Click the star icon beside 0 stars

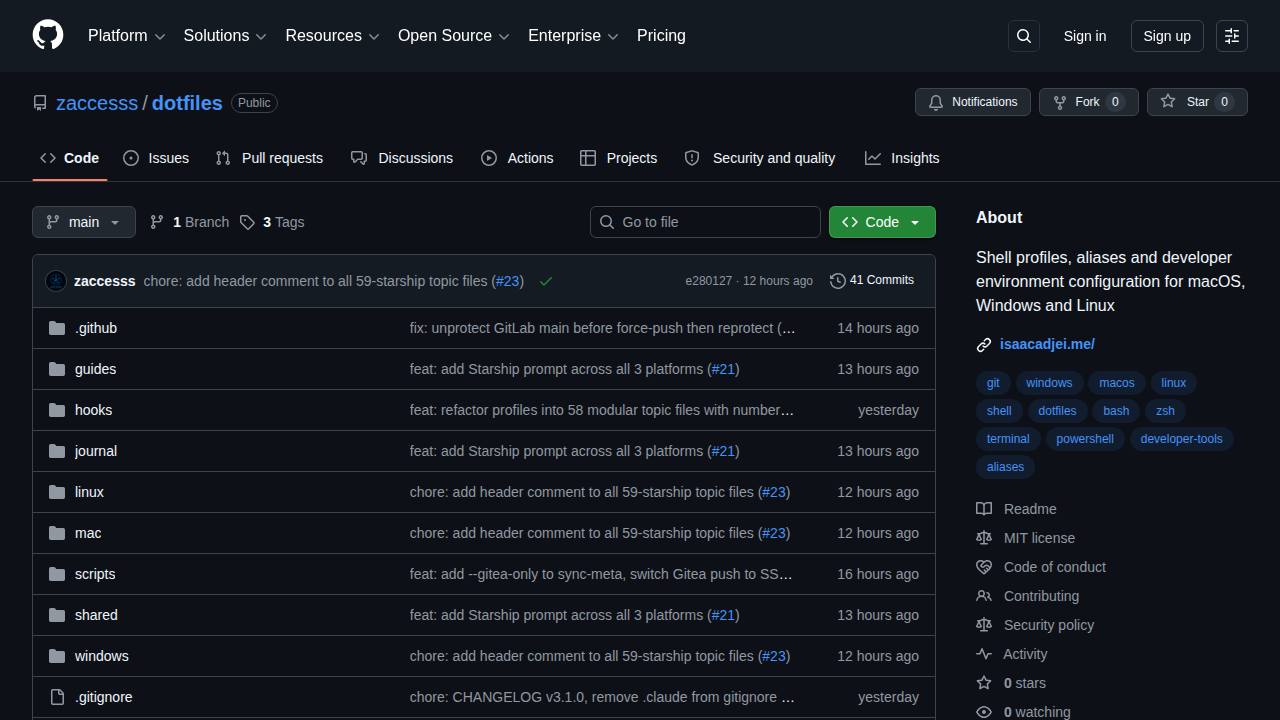pyautogui.click(x=984, y=683)
